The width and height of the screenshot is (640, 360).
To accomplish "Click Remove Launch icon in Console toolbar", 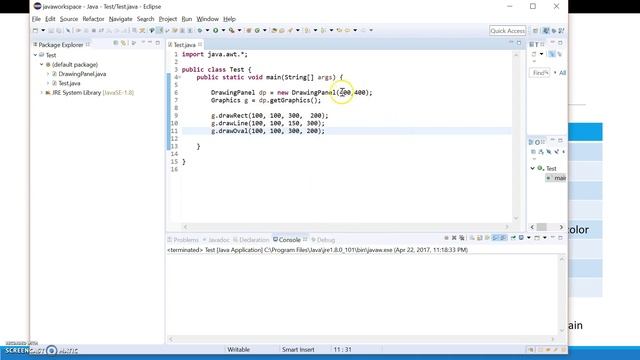I will [x=454, y=238].
